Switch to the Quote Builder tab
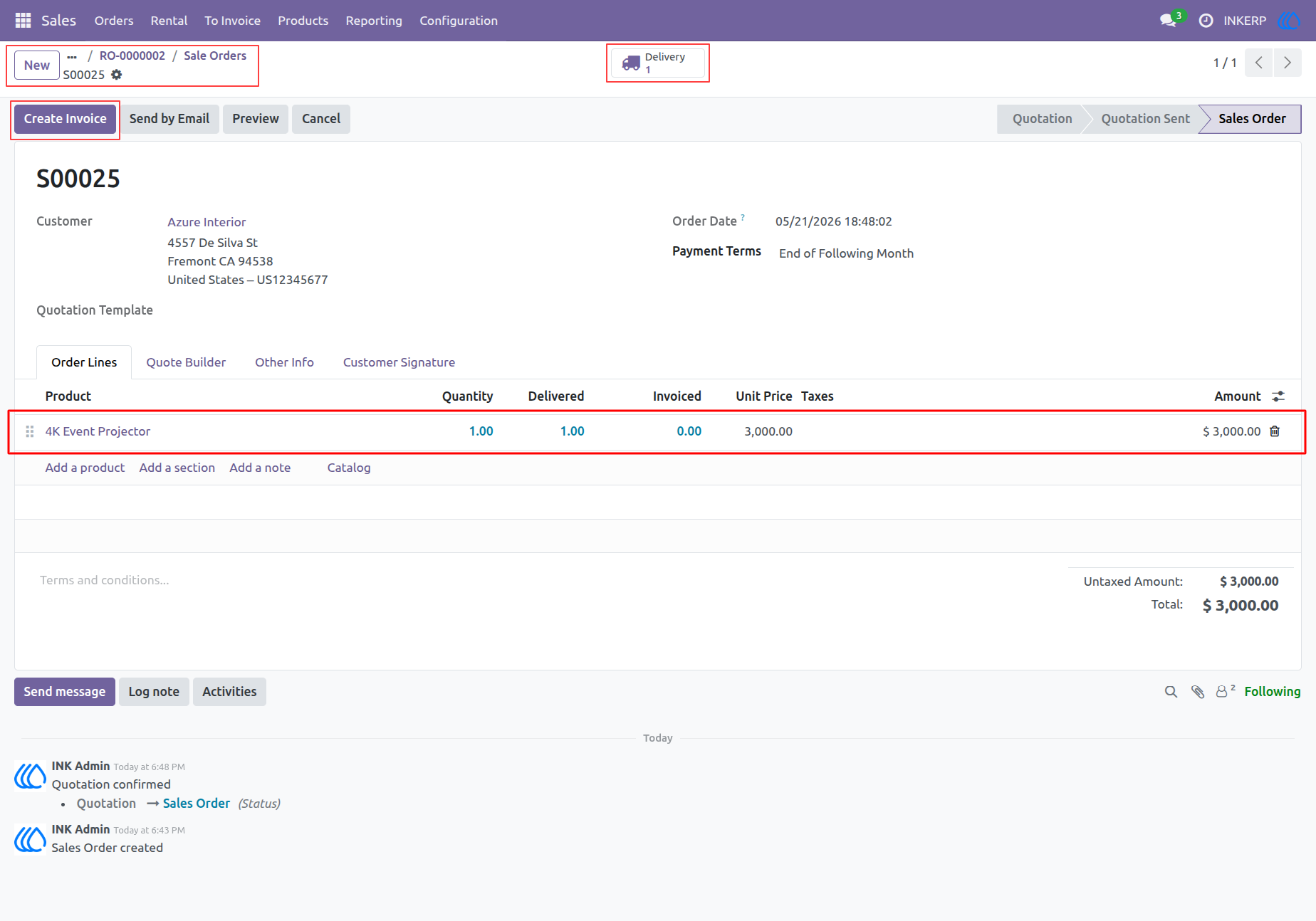The width and height of the screenshot is (1316, 921). (x=186, y=362)
